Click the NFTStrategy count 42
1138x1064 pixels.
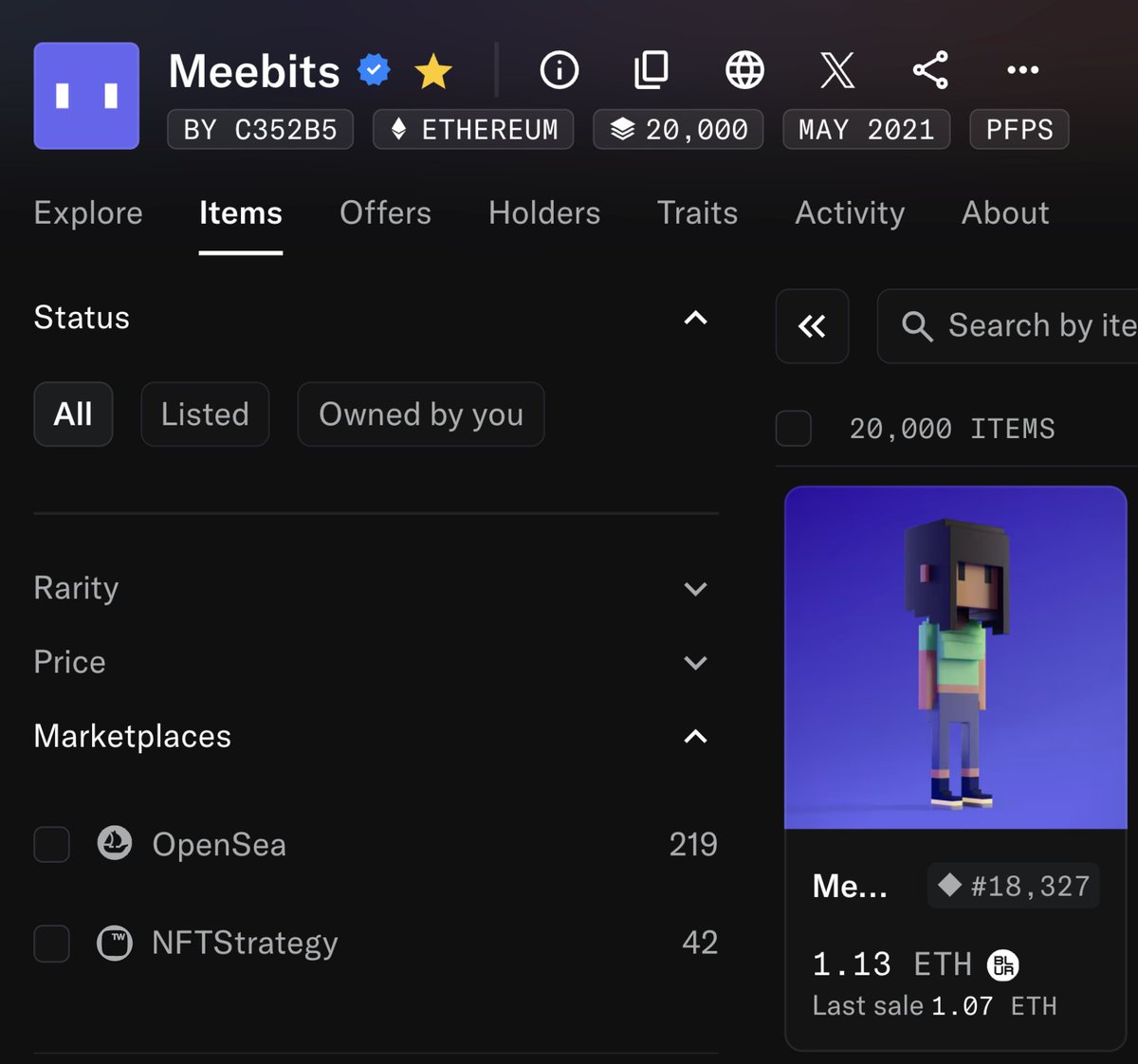pyautogui.click(x=700, y=943)
